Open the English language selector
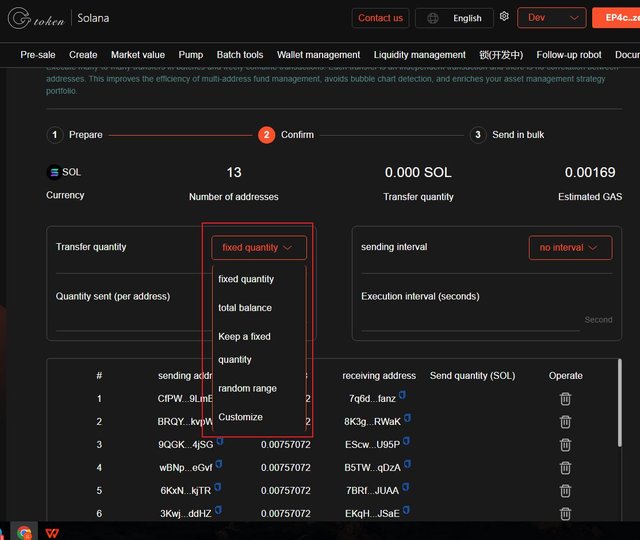640x540 pixels. (455, 18)
